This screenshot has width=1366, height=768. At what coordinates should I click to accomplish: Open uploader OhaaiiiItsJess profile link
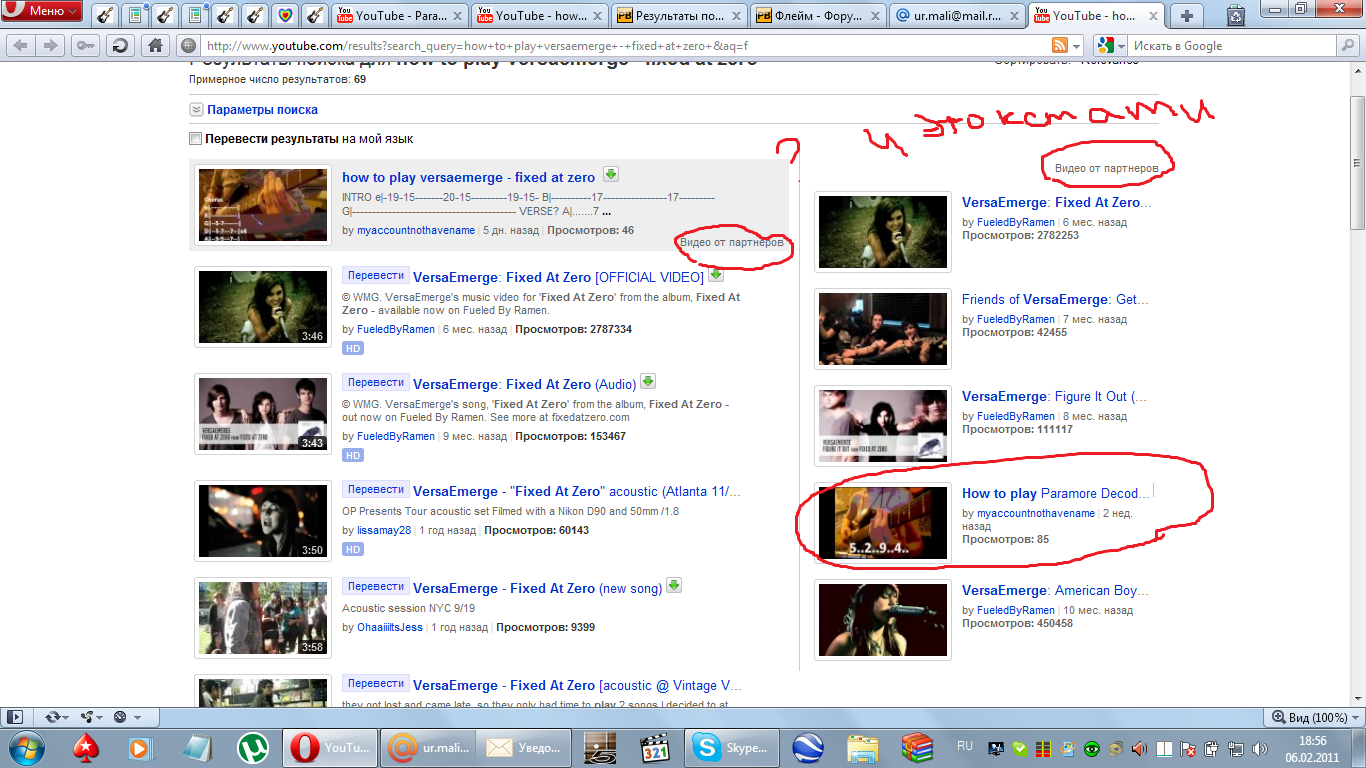click(390, 627)
